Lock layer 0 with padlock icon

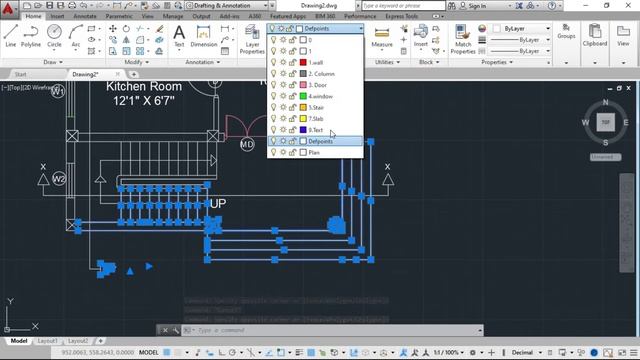coord(292,40)
